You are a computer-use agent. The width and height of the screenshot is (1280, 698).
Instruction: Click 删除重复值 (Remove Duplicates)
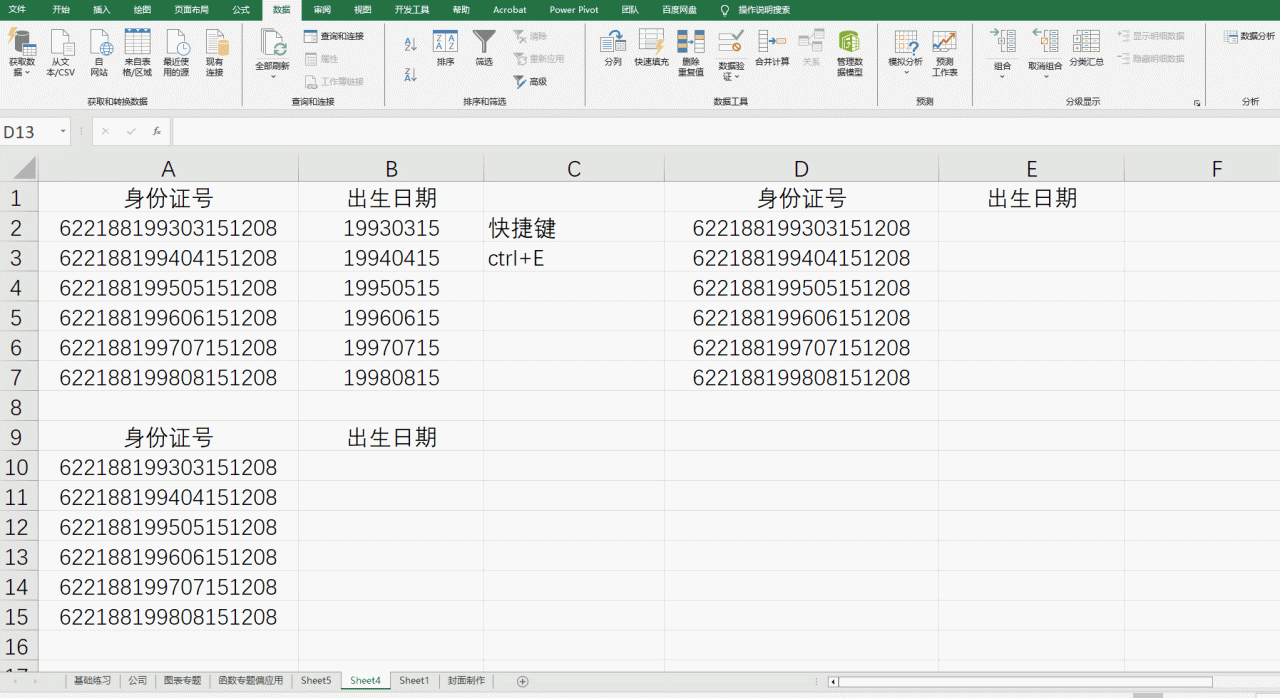(x=691, y=53)
